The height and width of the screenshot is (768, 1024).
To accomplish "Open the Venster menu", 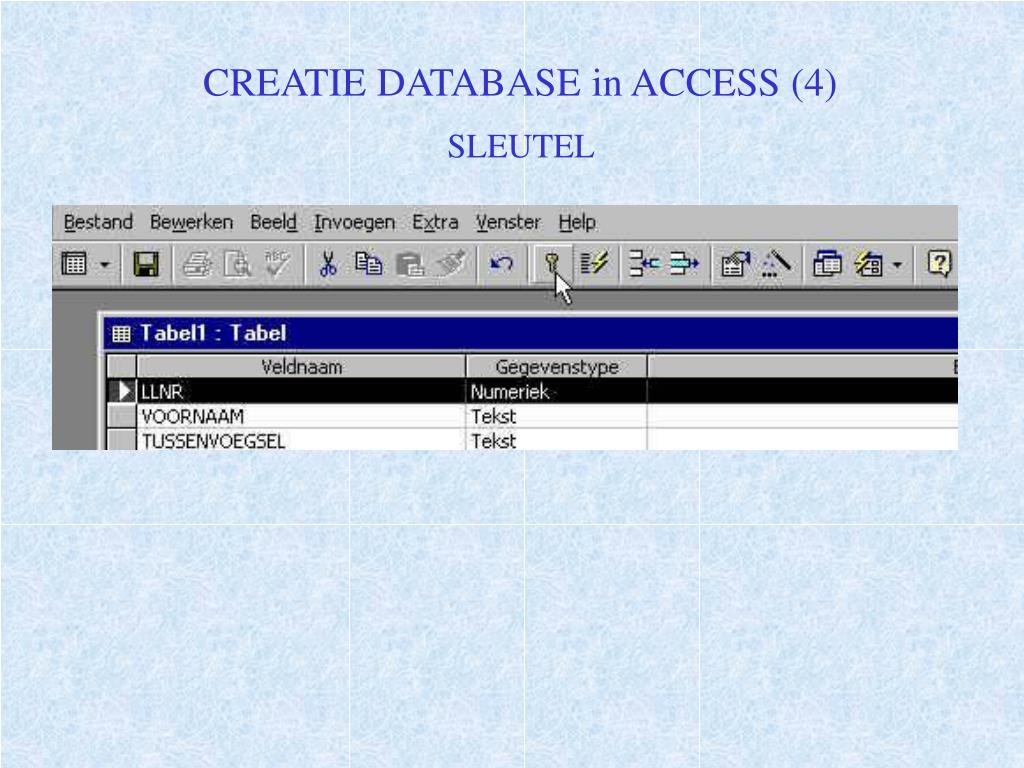I will tap(508, 222).
